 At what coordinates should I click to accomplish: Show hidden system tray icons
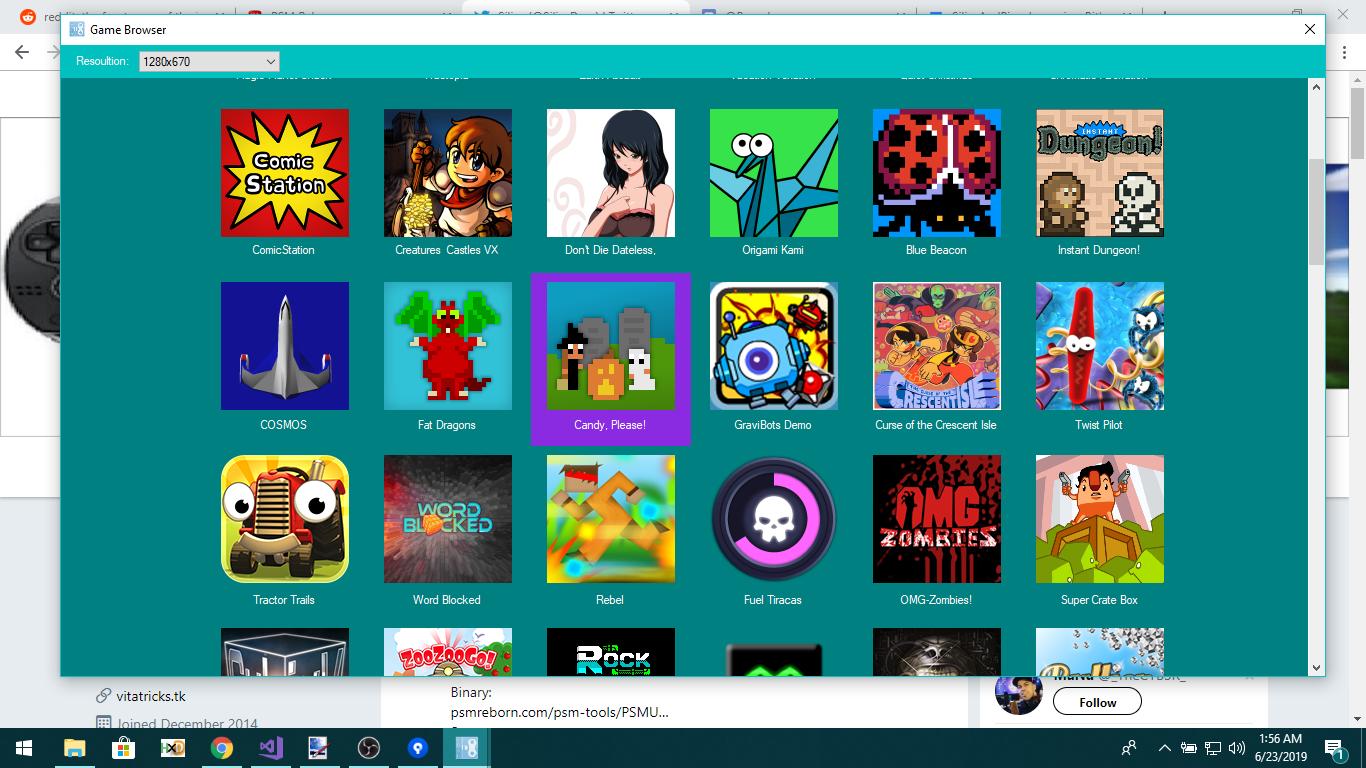(x=1164, y=748)
